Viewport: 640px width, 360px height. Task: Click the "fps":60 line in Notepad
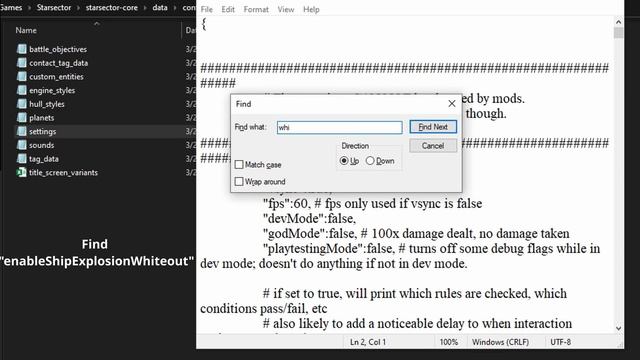pos(372,203)
